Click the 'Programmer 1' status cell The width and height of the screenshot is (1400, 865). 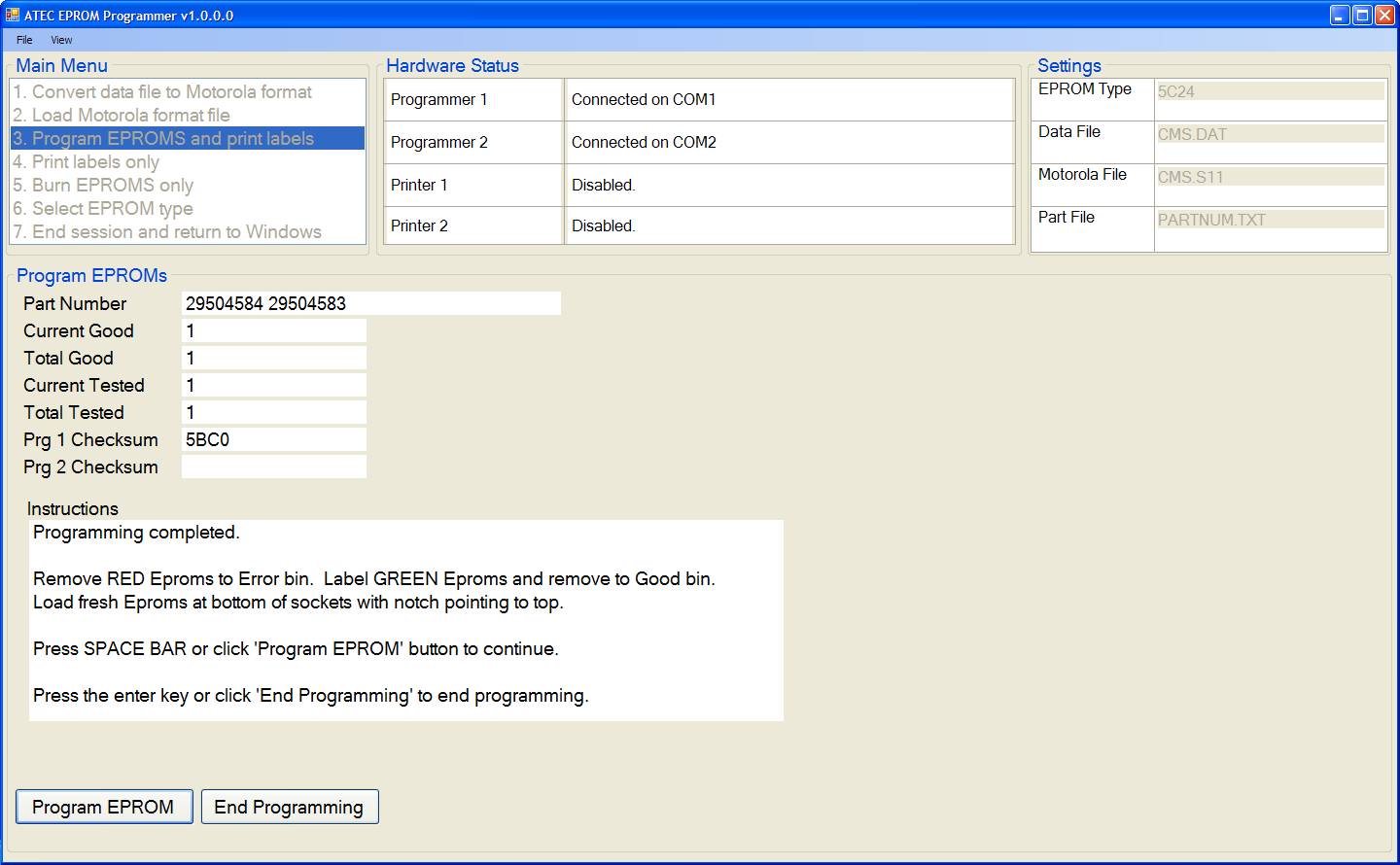(x=473, y=99)
